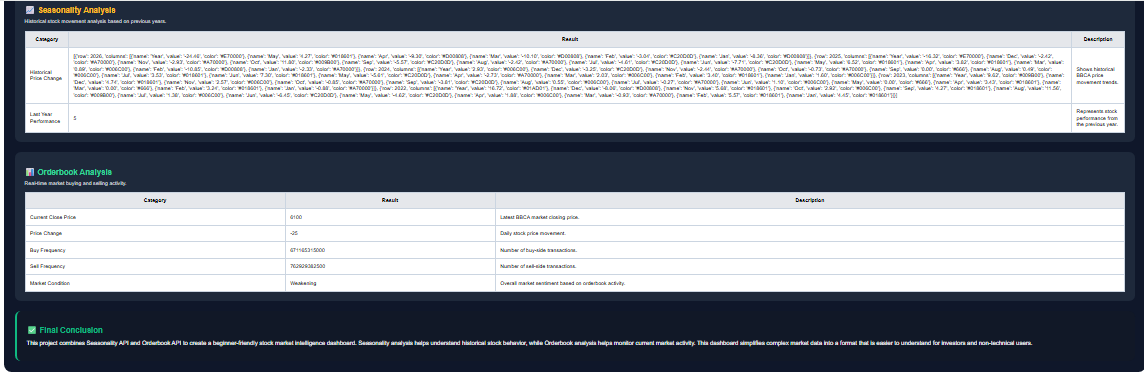Click the Orderbook Analysis bar chart icon
Screen dimensions: 1144x373
[29, 172]
